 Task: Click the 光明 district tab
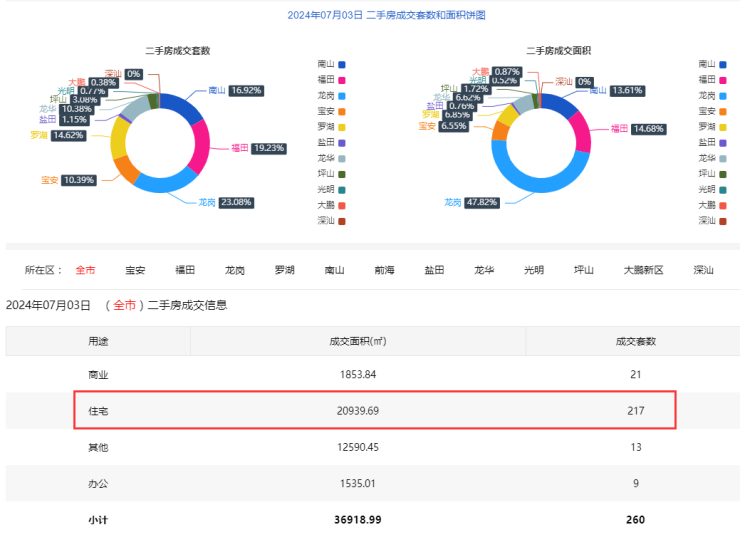click(x=534, y=270)
